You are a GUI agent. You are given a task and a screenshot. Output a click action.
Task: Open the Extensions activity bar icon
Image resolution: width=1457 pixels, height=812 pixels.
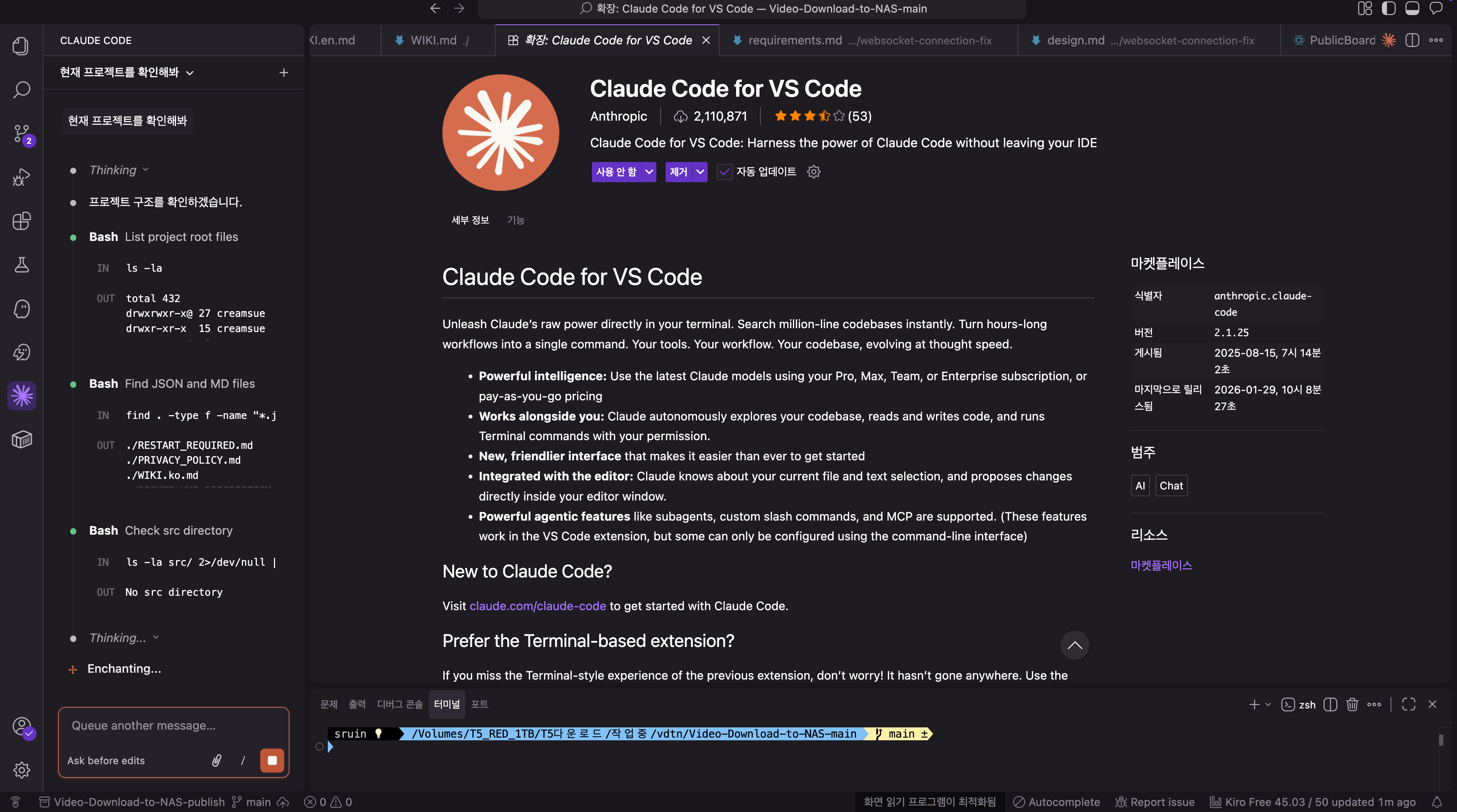[x=22, y=221]
